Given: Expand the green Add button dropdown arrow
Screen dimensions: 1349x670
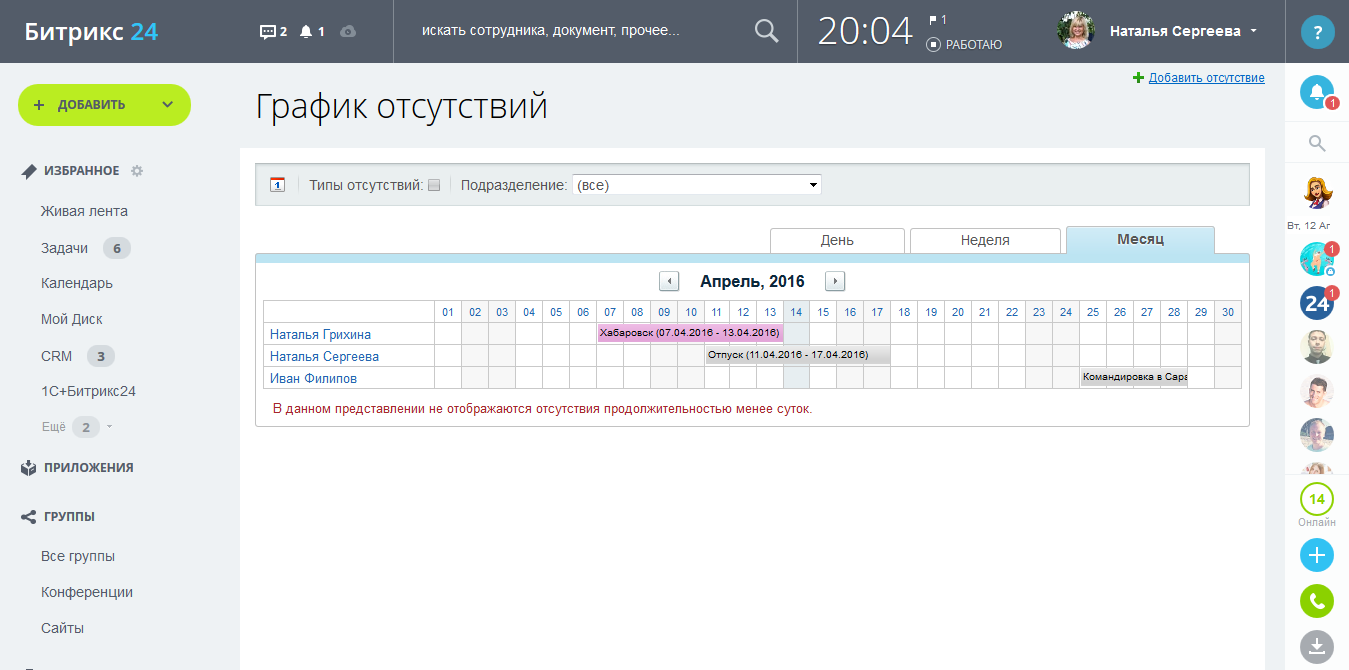Looking at the screenshot, I should point(167,105).
